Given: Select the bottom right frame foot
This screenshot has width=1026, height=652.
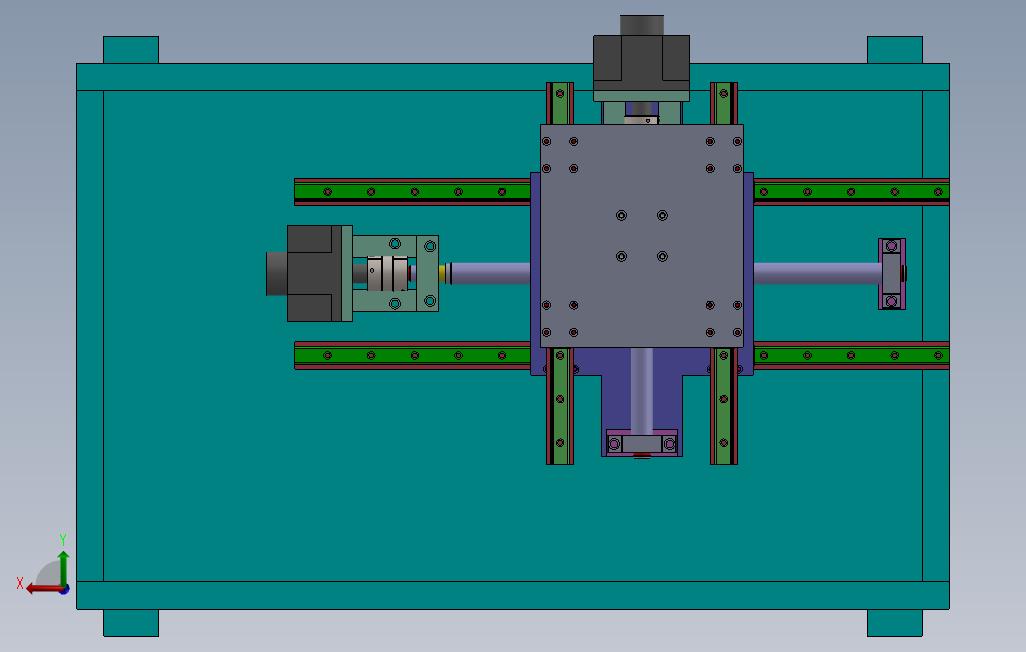Looking at the screenshot, I should point(894,623).
